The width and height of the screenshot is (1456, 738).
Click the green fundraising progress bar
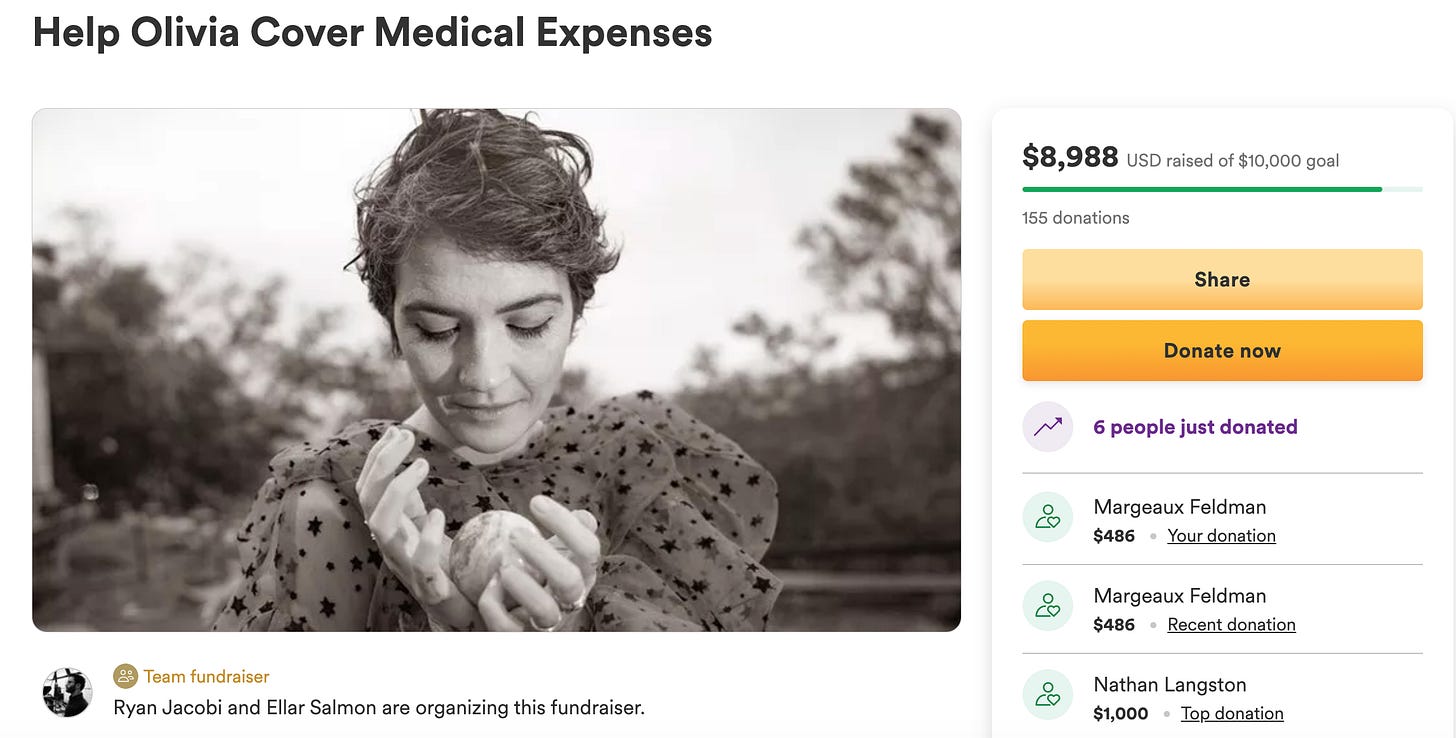1222,189
